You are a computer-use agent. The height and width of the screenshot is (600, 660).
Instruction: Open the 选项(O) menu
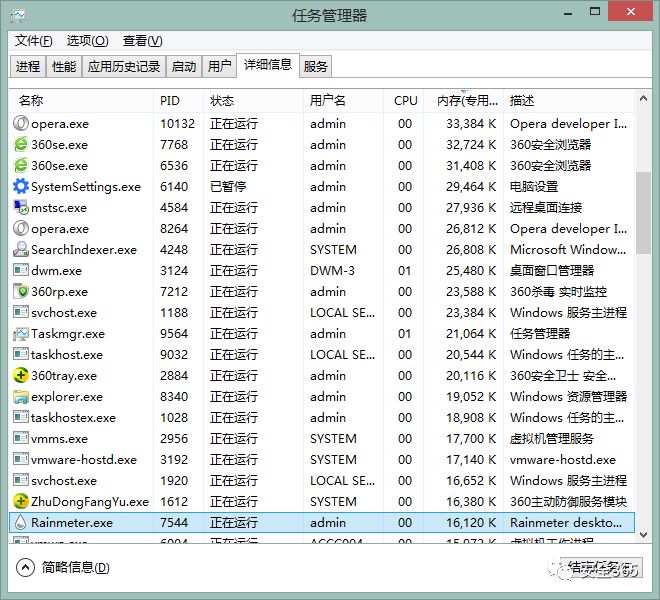[x=88, y=41]
